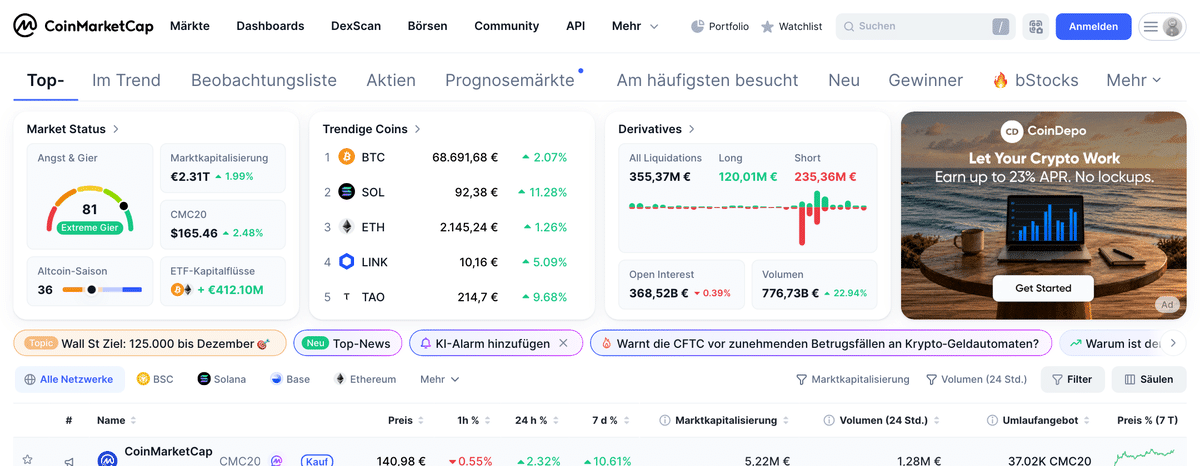Click the Ethereum ETF icon in ETF-Kapitalflüsse

(186, 290)
